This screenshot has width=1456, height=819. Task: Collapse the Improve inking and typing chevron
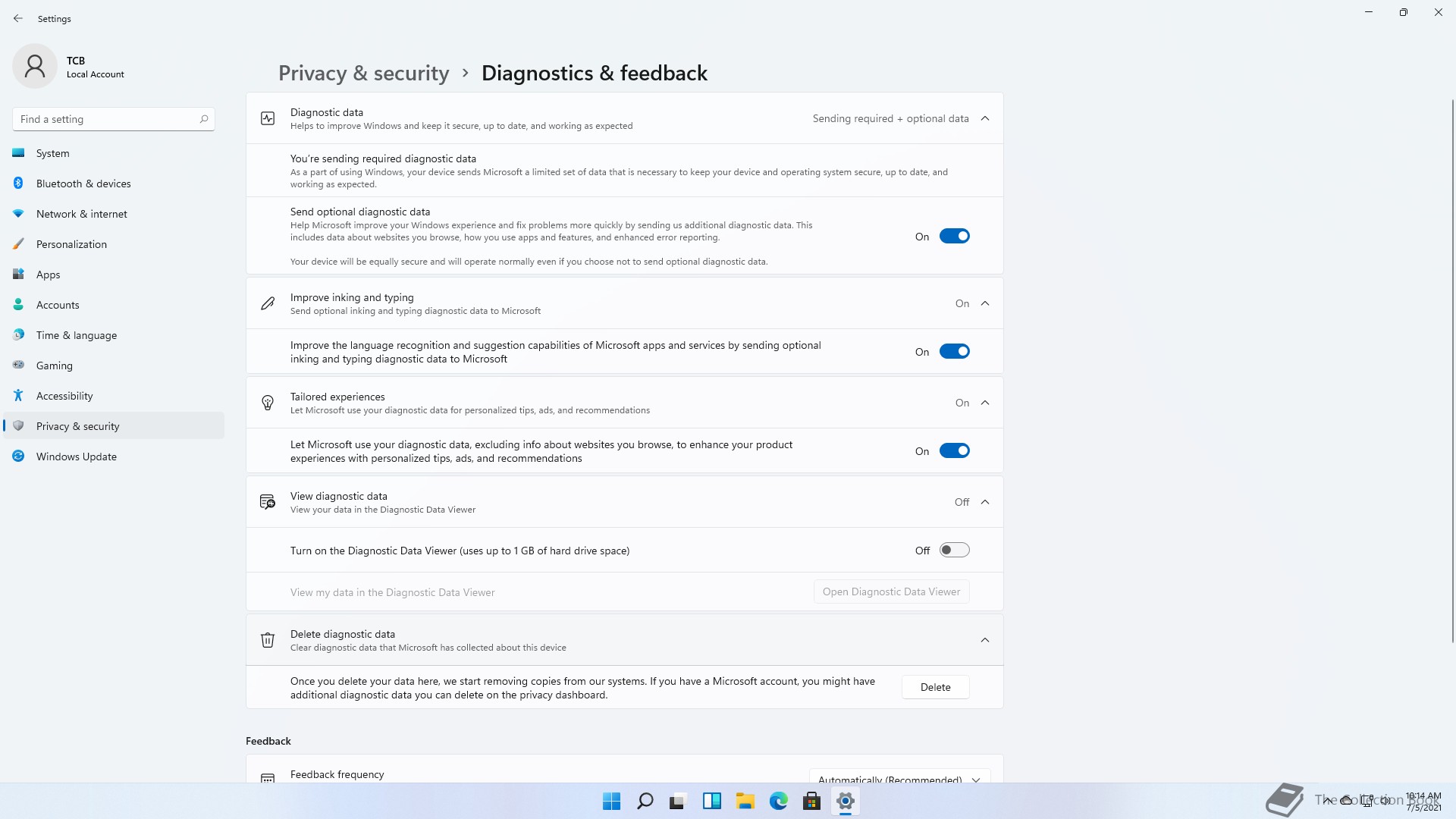[985, 303]
